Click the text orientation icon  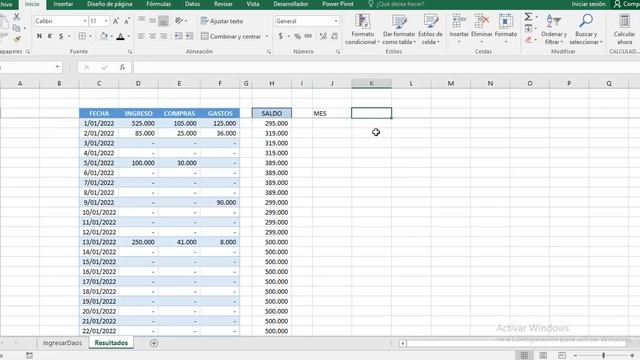[x=179, y=20]
